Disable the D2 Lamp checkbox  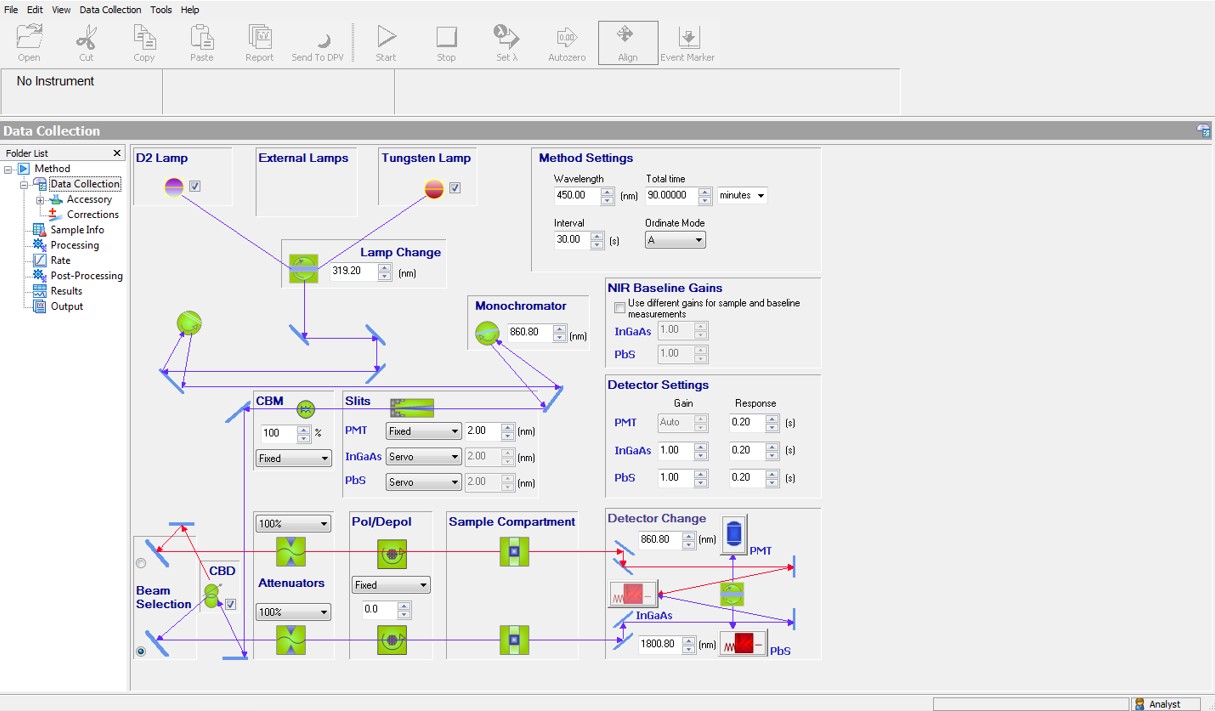click(193, 187)
